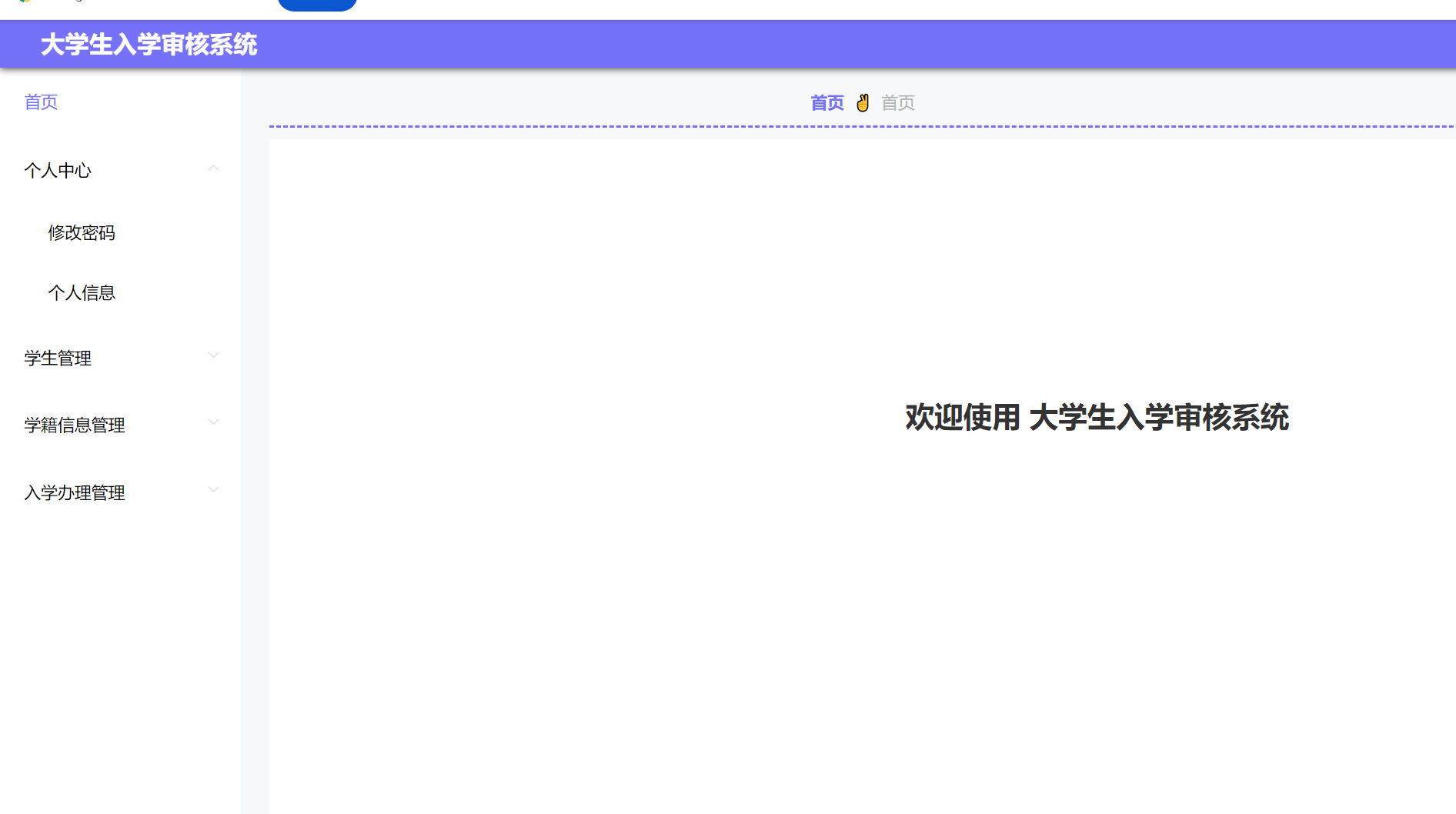
Task: Click the 个人中心 menu label
Action: pyautogui.click(x=58, y=171)
